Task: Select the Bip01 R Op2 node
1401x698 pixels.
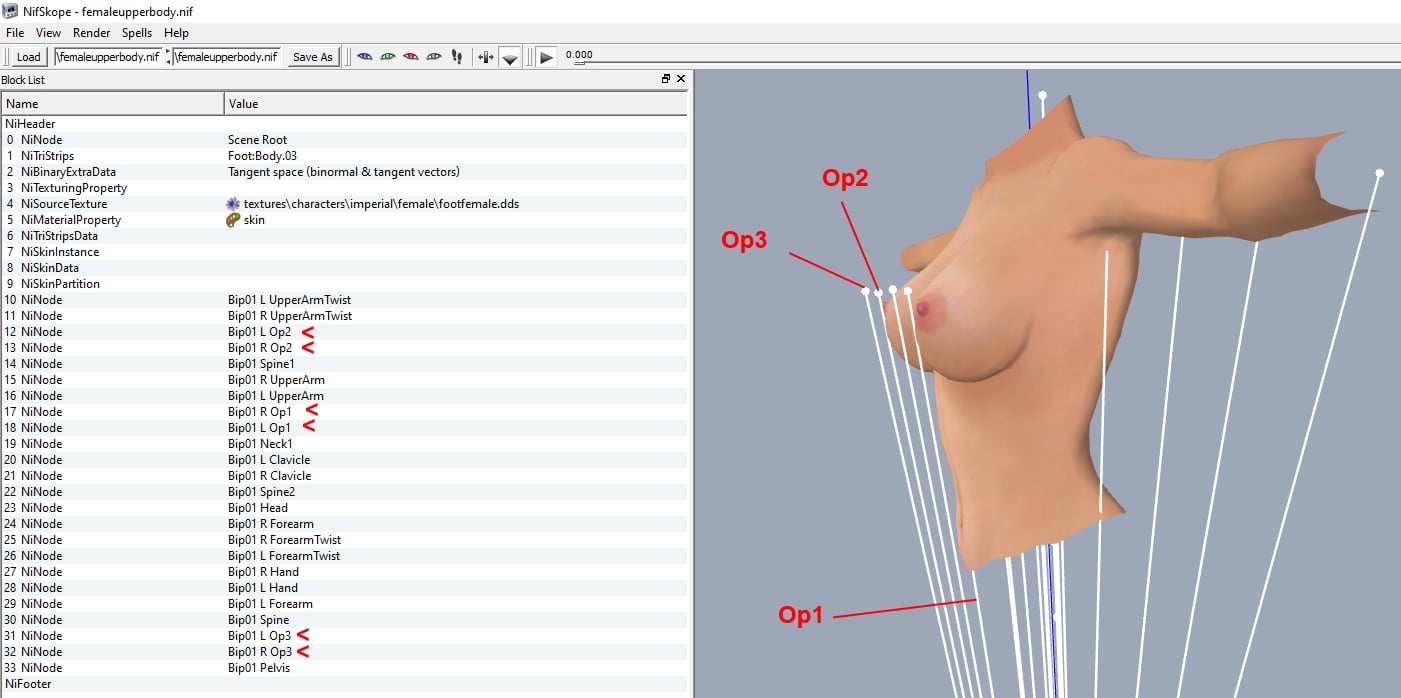Action: coord(344,348)
